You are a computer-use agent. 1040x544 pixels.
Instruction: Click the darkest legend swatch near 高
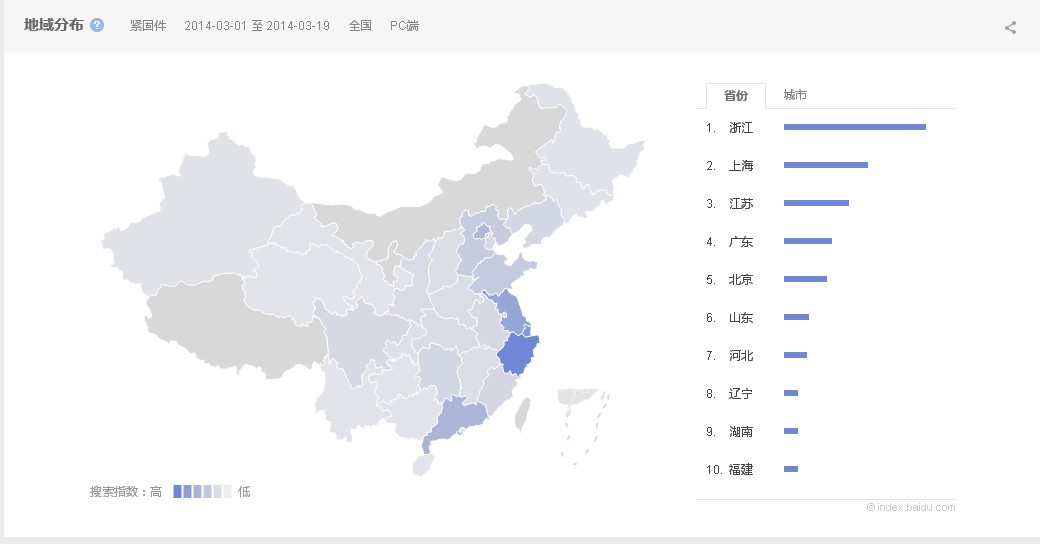coord(177,492)
